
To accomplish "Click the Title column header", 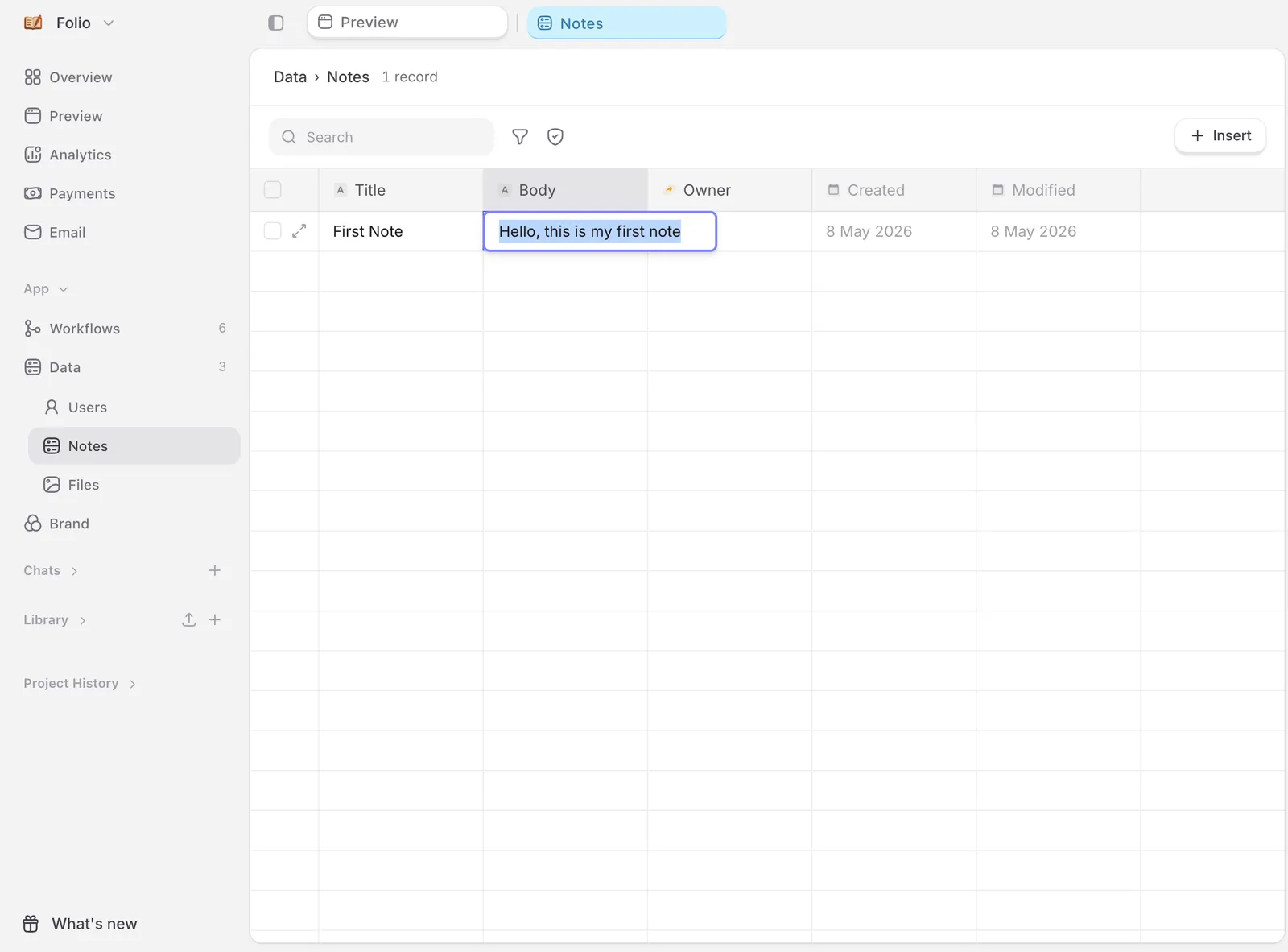I will point(401,190).
